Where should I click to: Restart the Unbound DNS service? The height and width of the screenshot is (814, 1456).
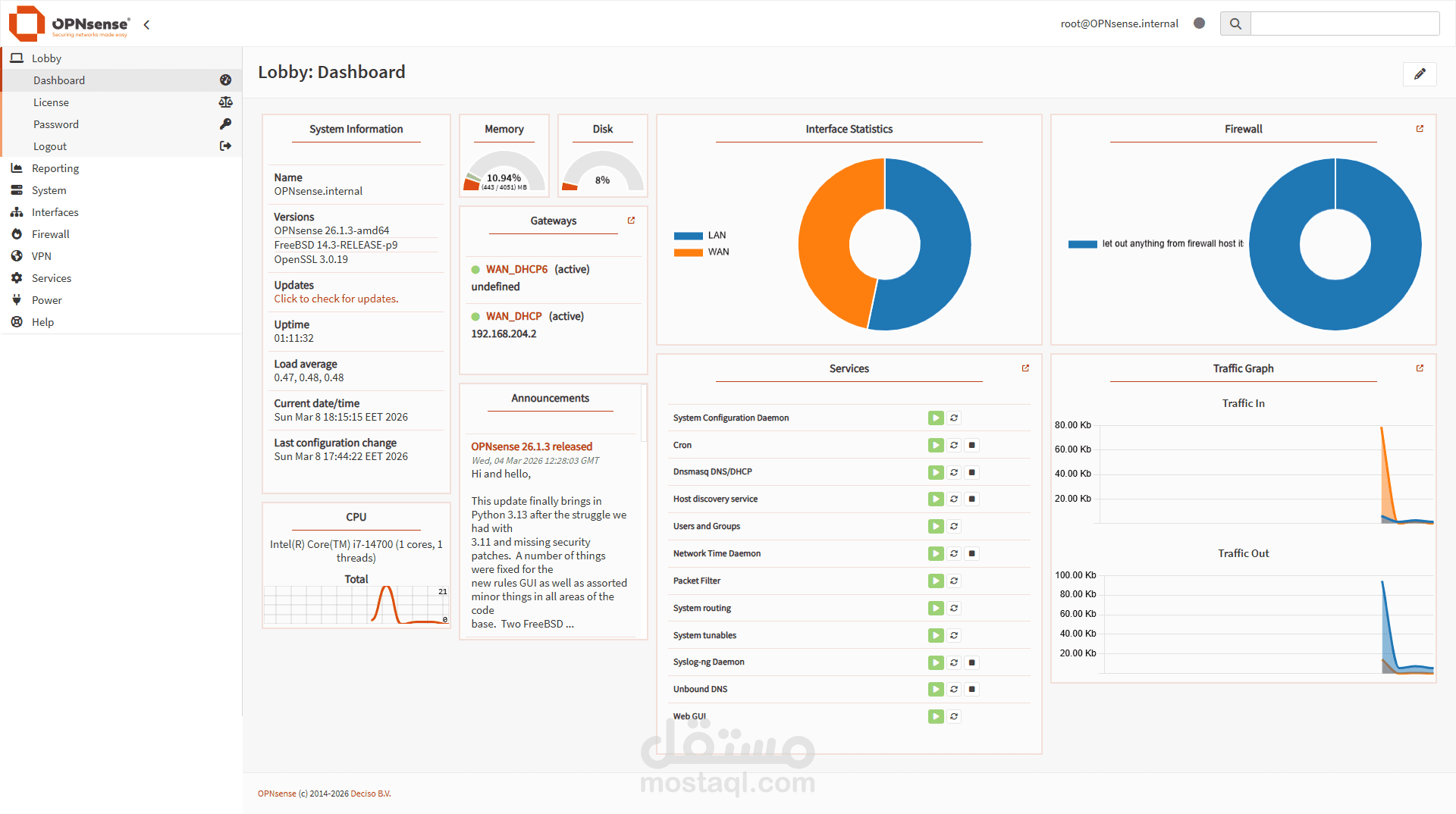click(954, 689)
